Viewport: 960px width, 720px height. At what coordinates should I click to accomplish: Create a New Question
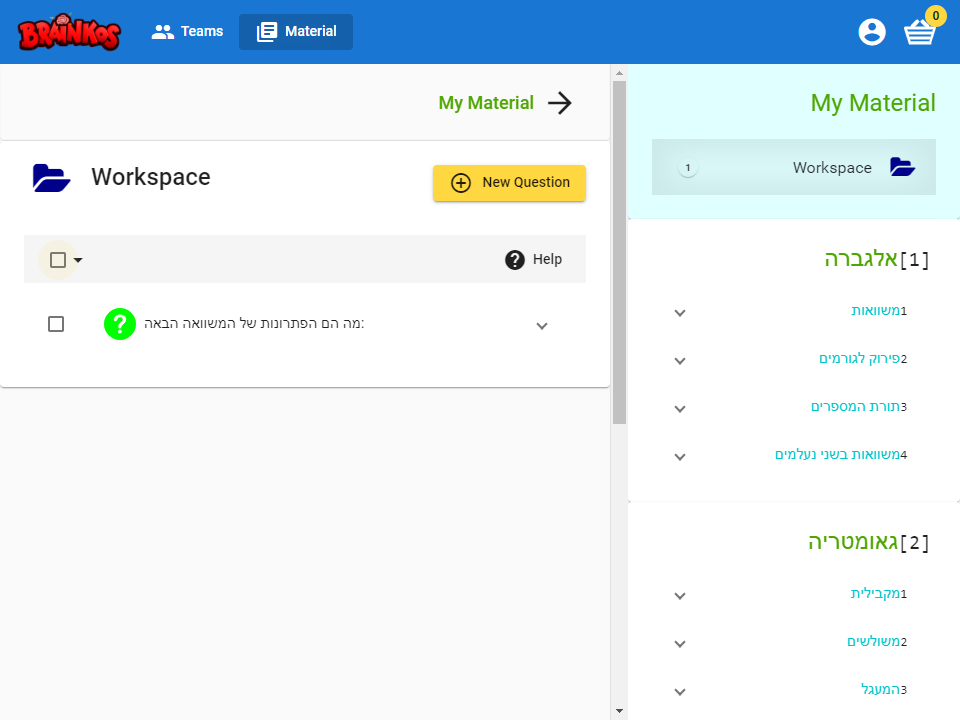coord(509,183)
